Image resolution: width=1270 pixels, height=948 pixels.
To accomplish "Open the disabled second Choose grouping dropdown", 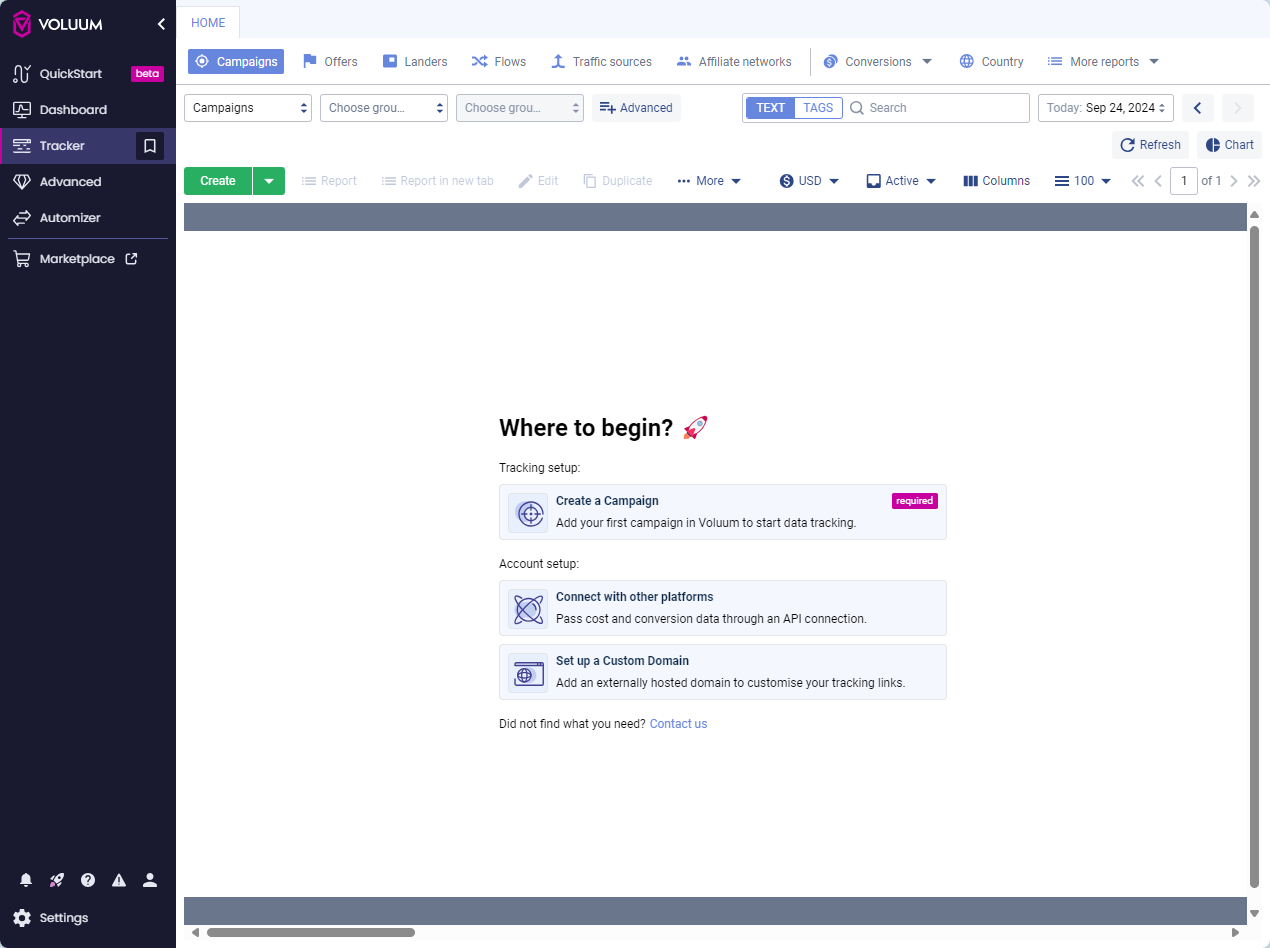I will (x=520, y=108).
